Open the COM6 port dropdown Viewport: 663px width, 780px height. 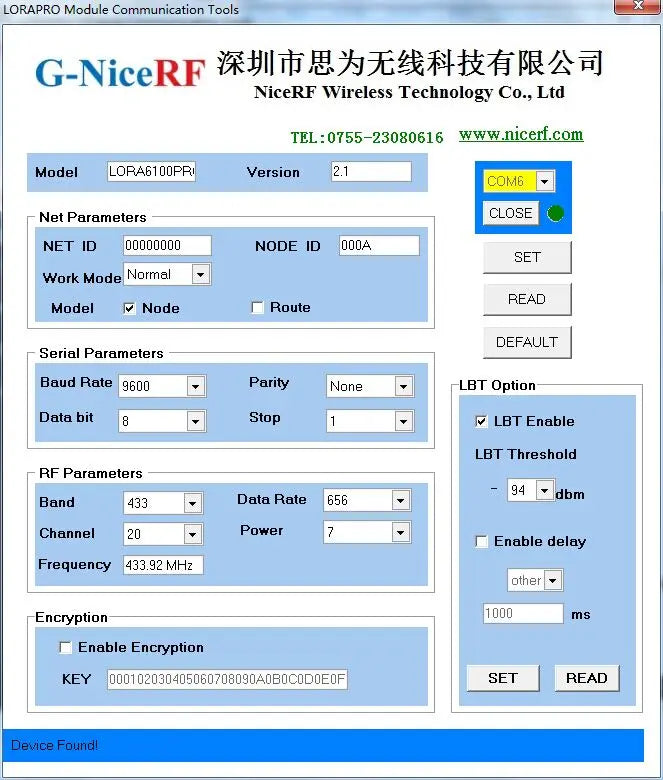coord(545,182)
